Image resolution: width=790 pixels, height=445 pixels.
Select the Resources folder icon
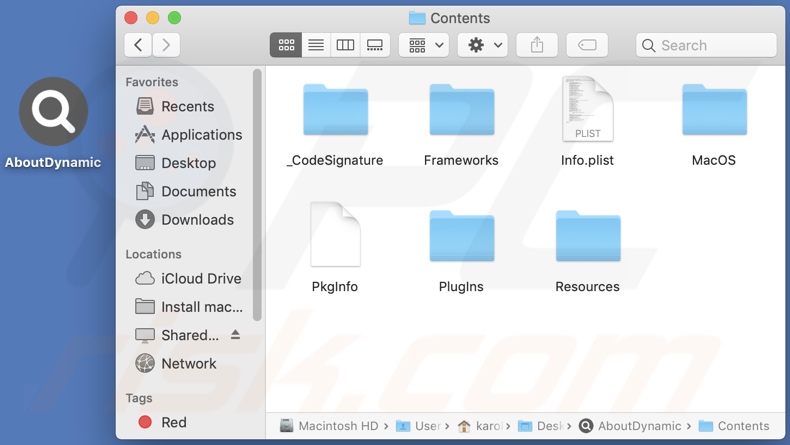[588, 236]
